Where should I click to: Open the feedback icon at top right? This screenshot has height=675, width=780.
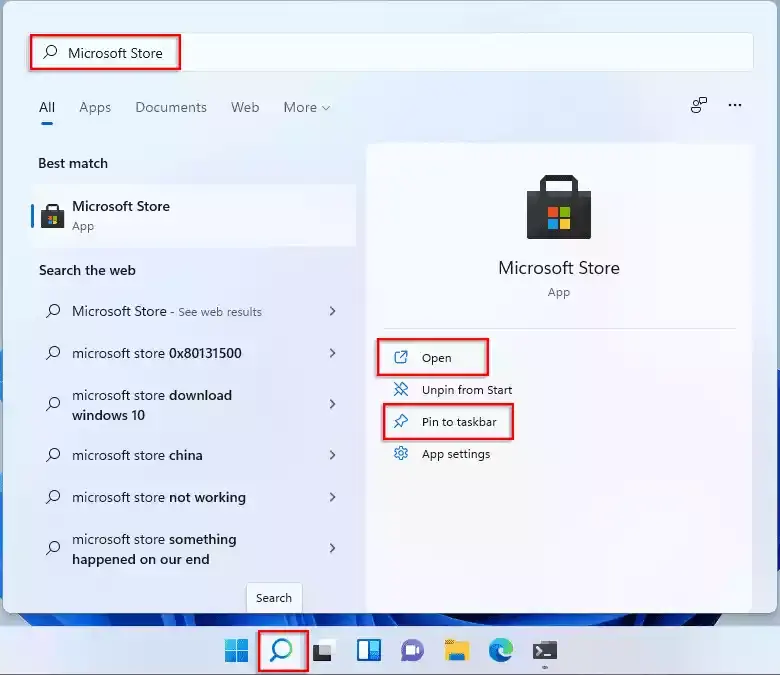point(699,105)
